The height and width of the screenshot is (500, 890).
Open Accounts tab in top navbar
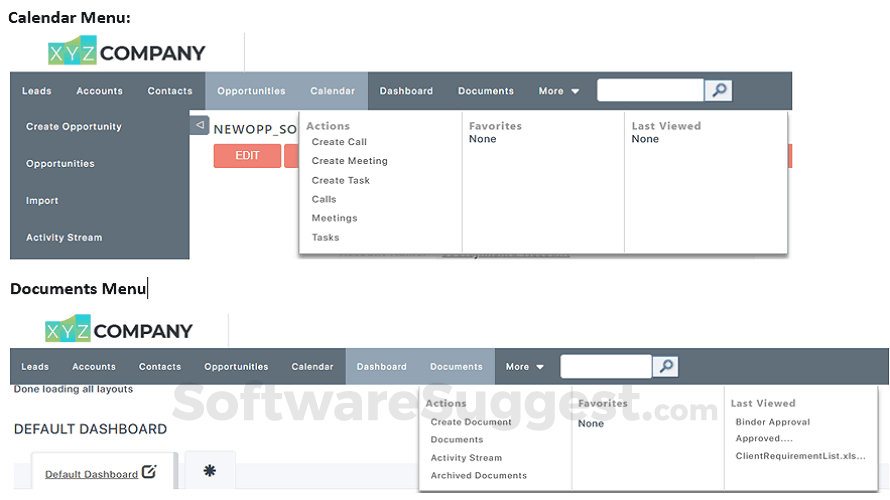pos(99,91)
